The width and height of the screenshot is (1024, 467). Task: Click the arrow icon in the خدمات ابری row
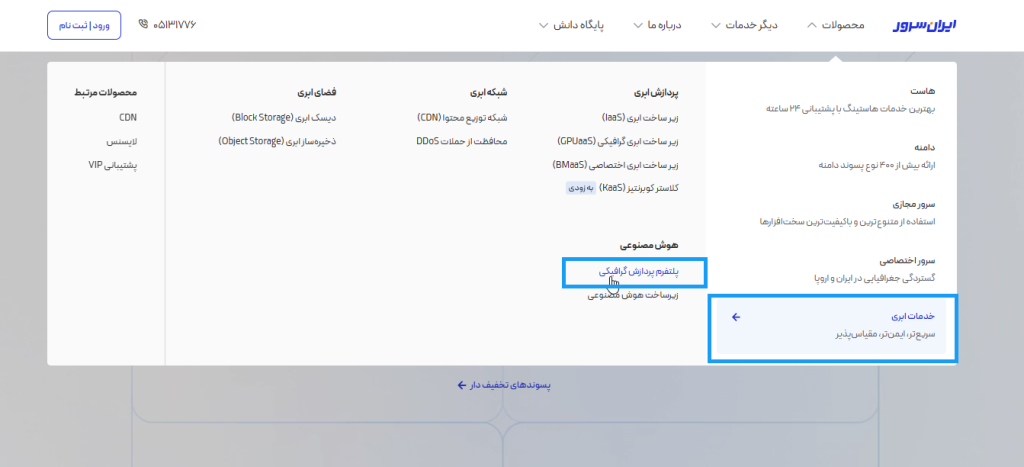click(x=736, y=317)
